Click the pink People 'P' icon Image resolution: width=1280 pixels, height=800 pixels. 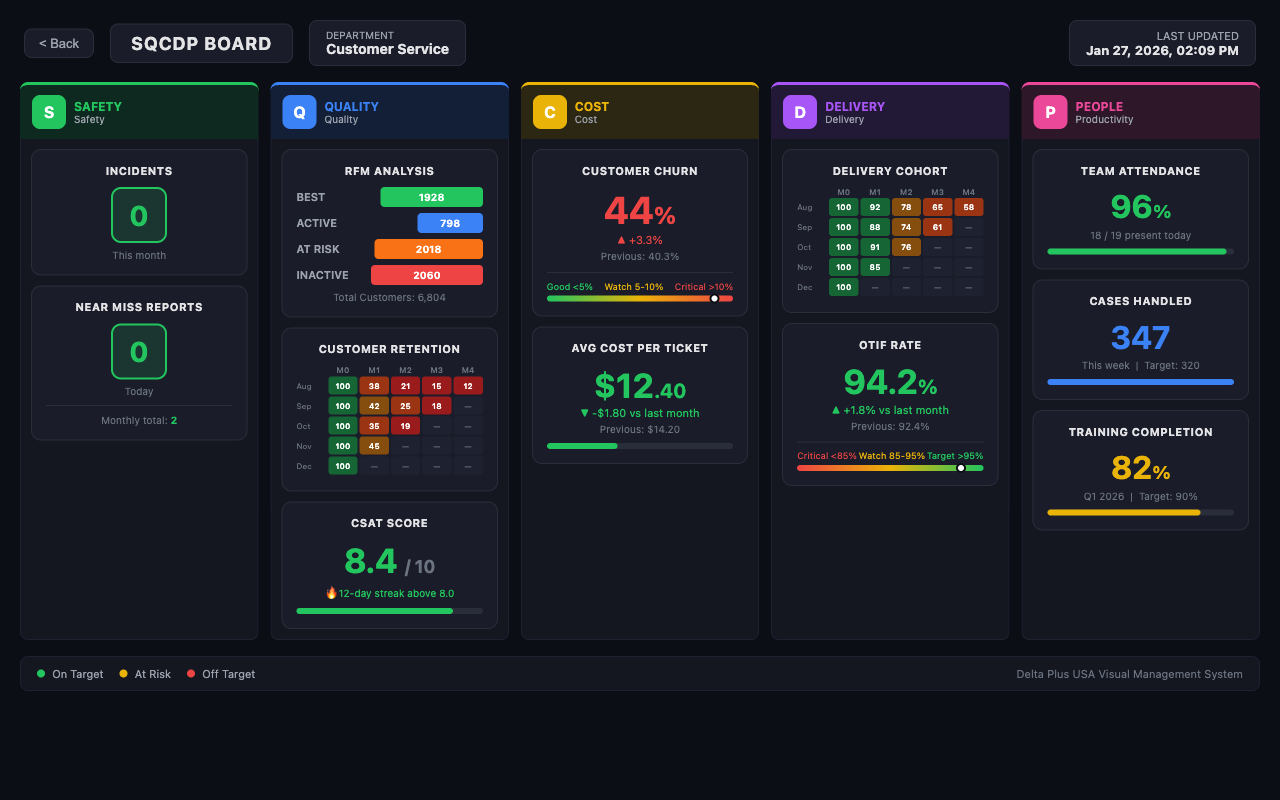1049,112
